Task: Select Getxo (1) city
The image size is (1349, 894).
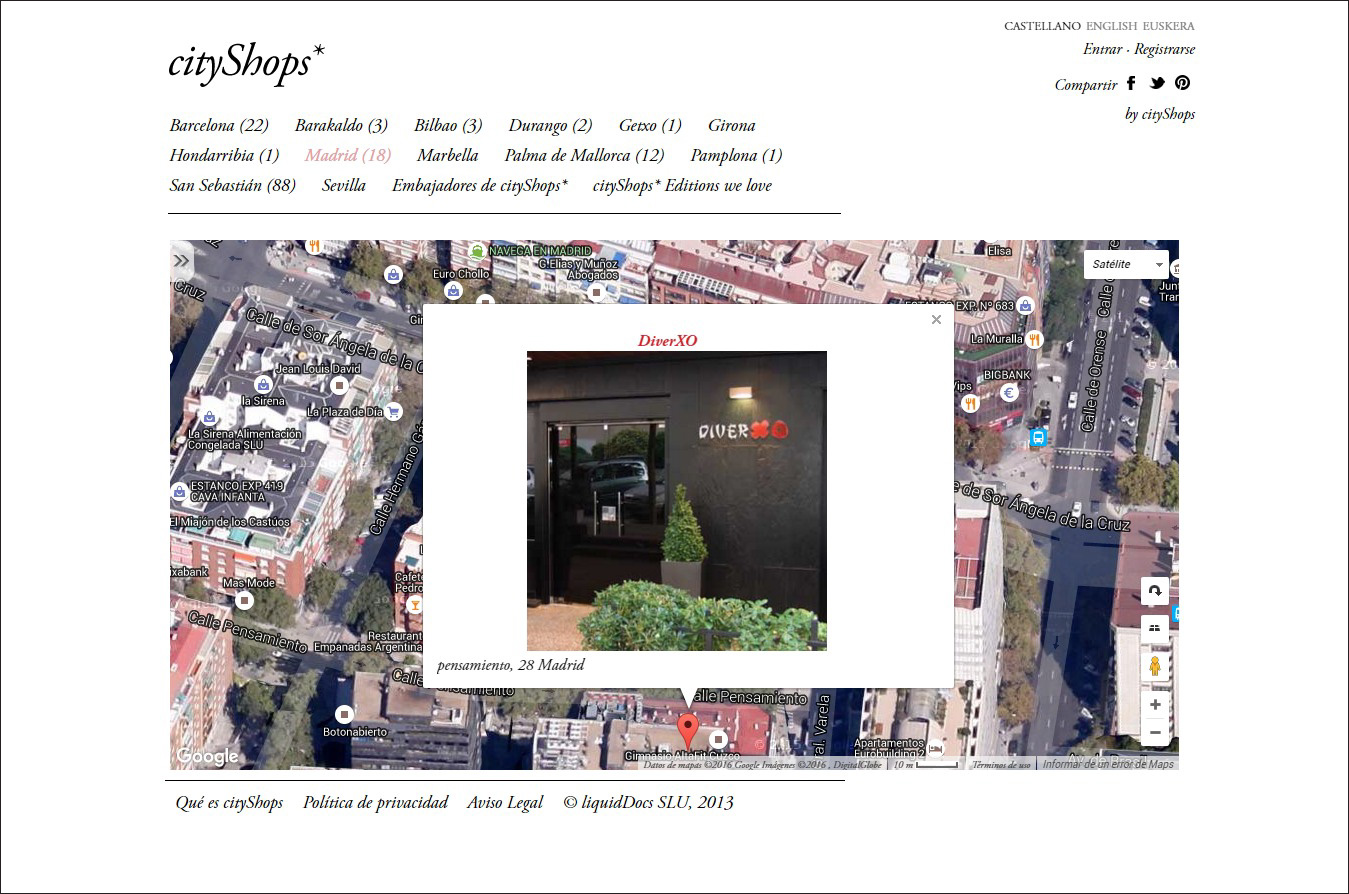Action: [x=650, y=125]
